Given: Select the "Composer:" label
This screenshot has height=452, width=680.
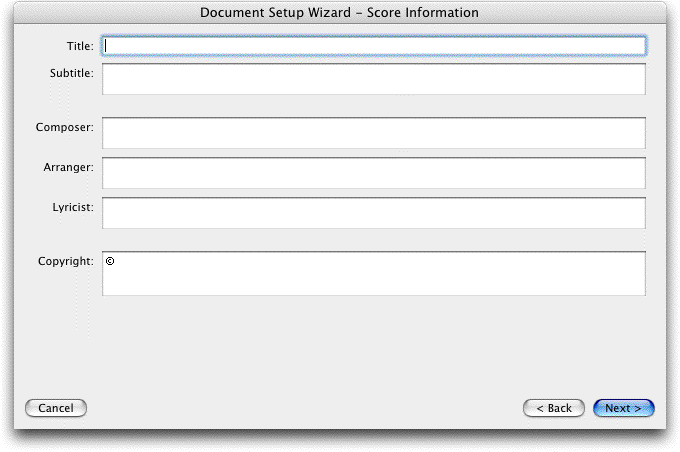Looking at the screenshot, I should tap(65, 128).
